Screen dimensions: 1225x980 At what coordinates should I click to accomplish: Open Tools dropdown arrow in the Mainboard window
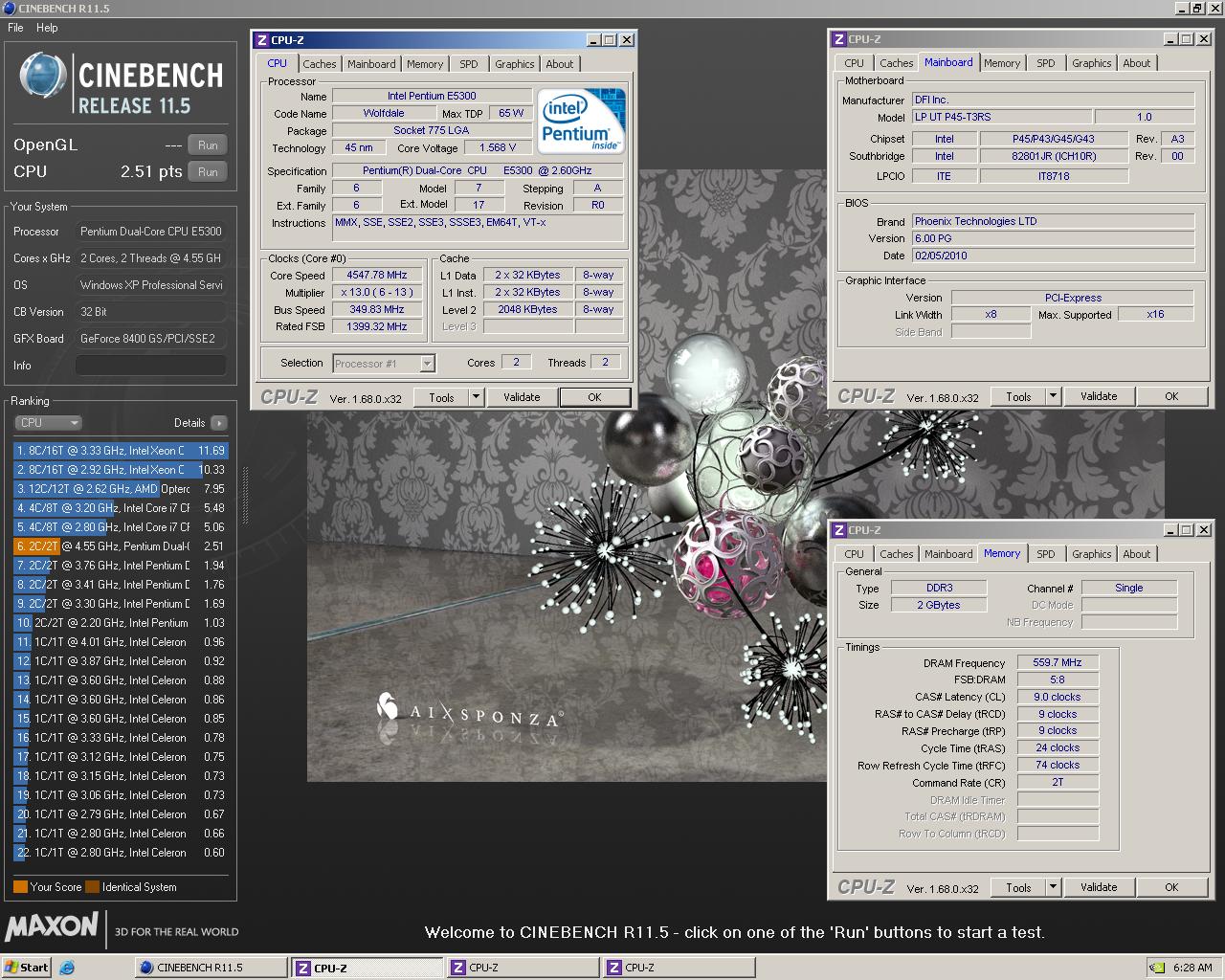[x=1053, y=396]
